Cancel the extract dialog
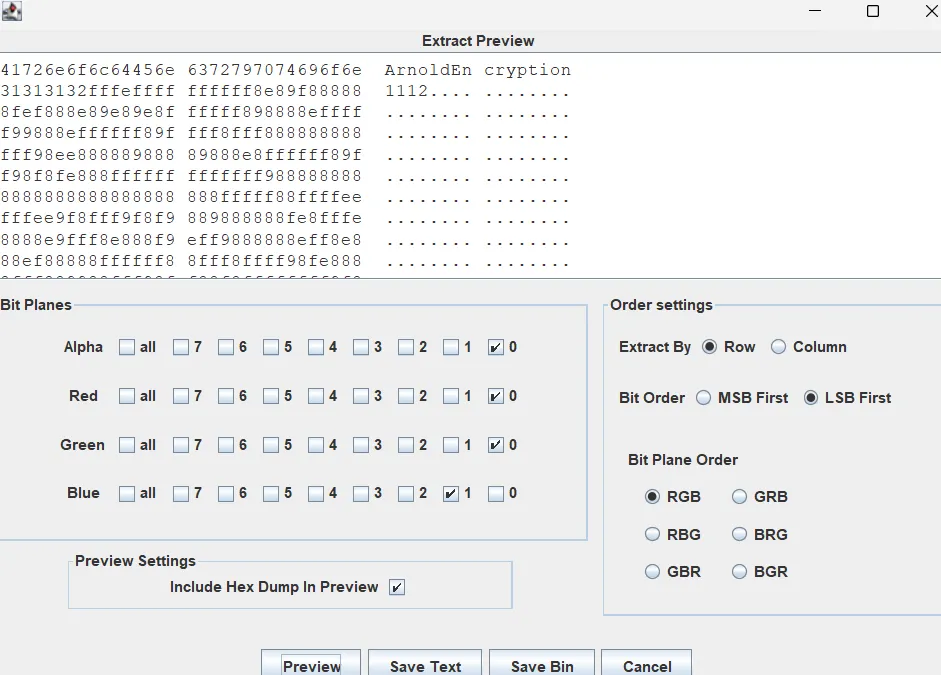Screen dimensions: 941x675 [646, 663]
